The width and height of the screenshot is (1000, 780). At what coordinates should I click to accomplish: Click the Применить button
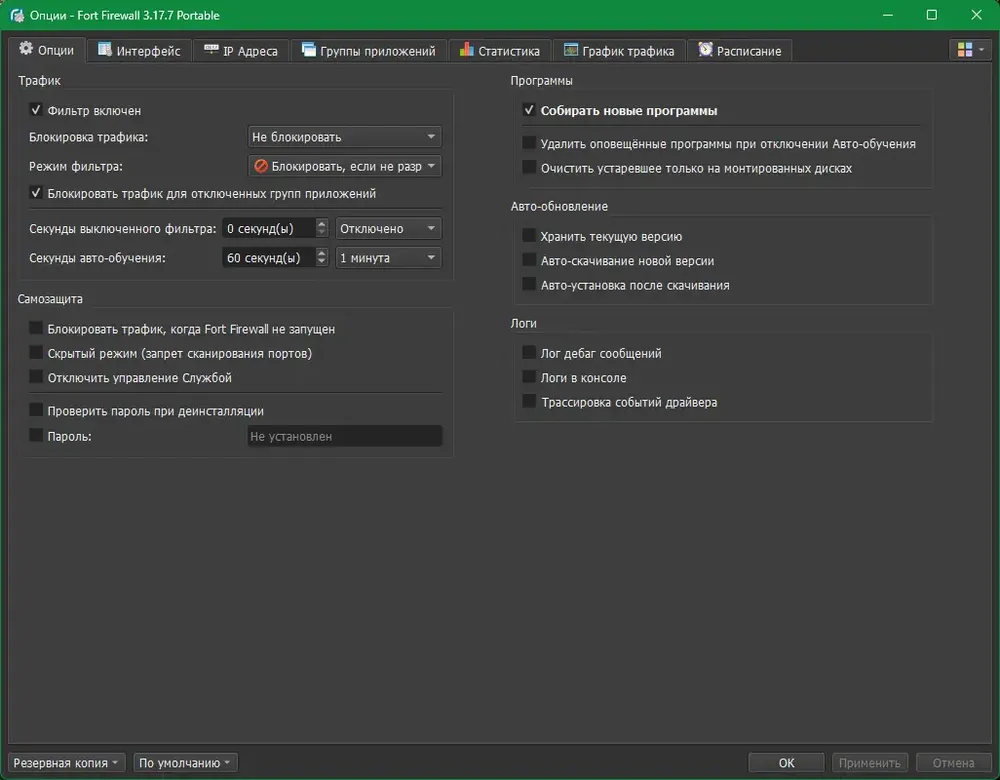[870, 762]
